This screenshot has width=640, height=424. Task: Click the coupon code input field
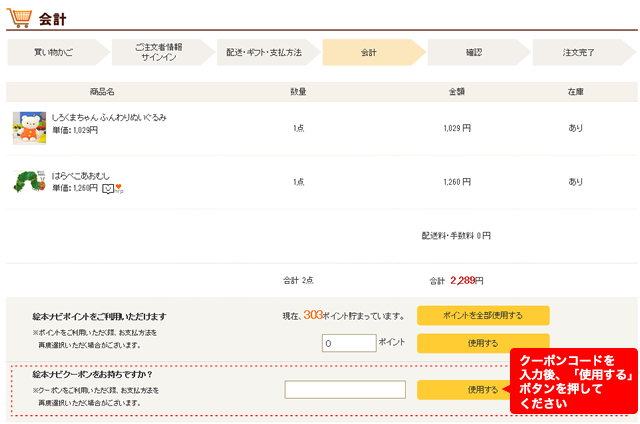tap(345, 390)
